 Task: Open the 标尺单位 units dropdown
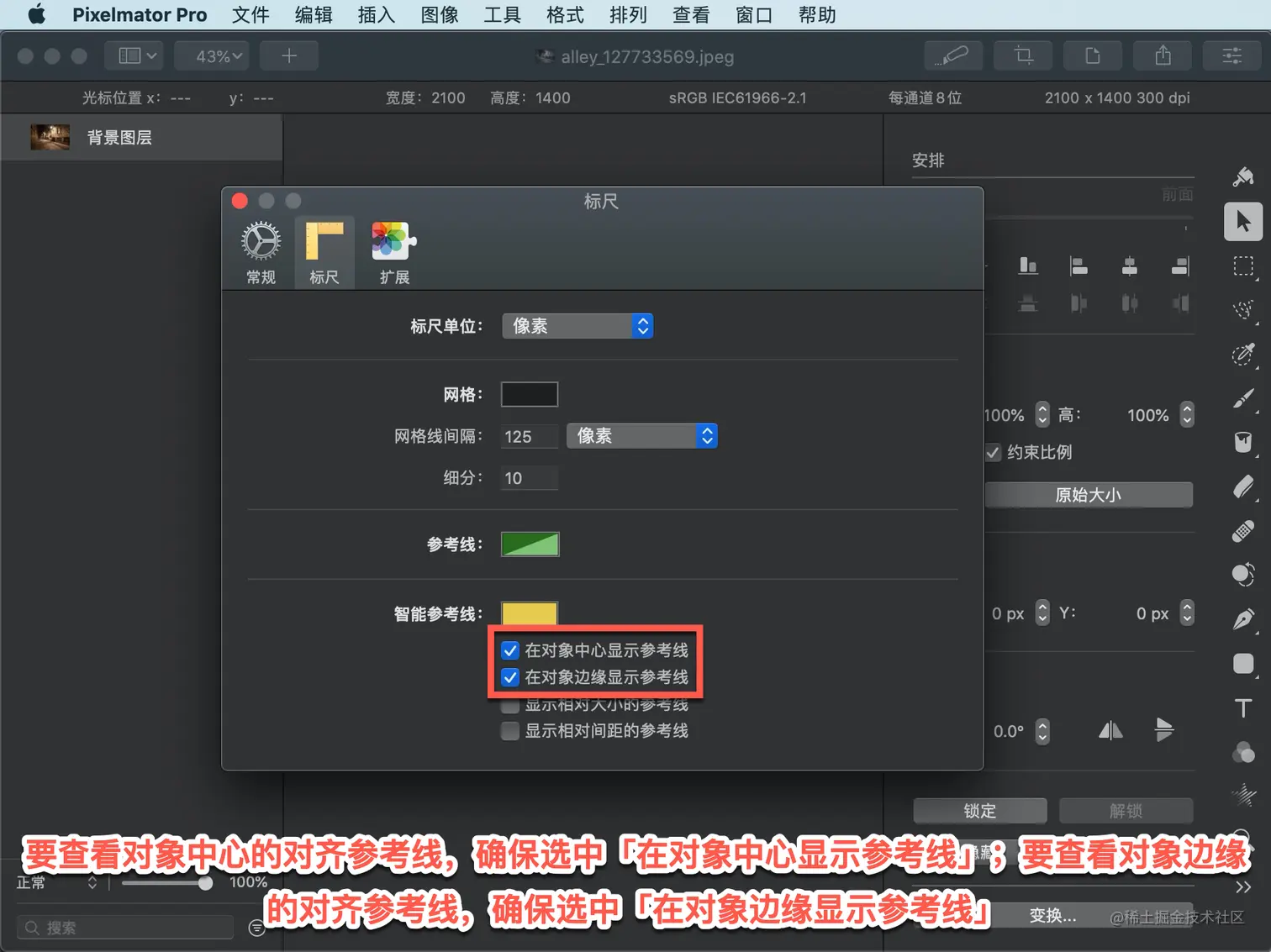(577, 326)
